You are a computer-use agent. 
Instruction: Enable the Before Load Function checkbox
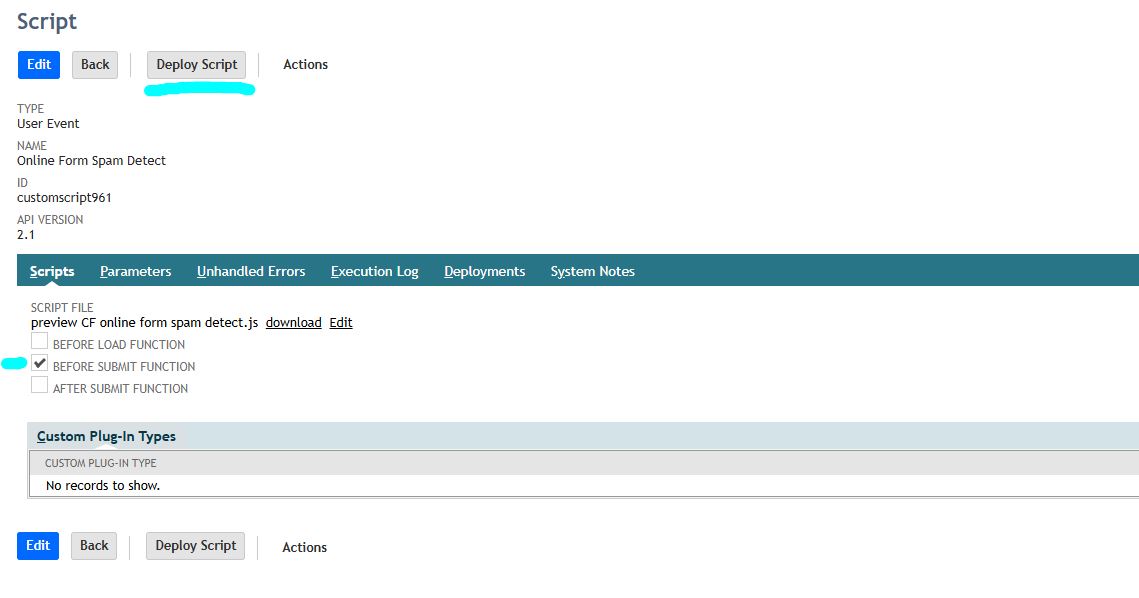coord(40,342)
